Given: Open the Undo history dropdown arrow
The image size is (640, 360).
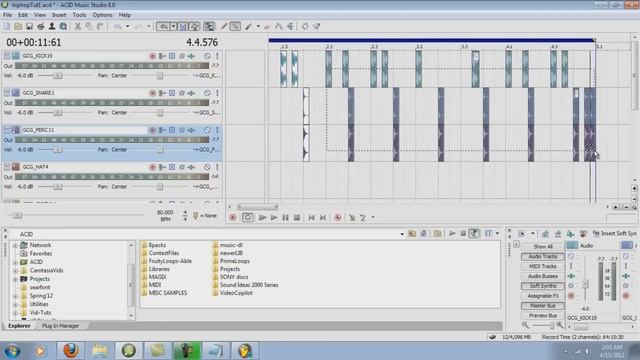Looking at the screenshot, I should [127, 27].
